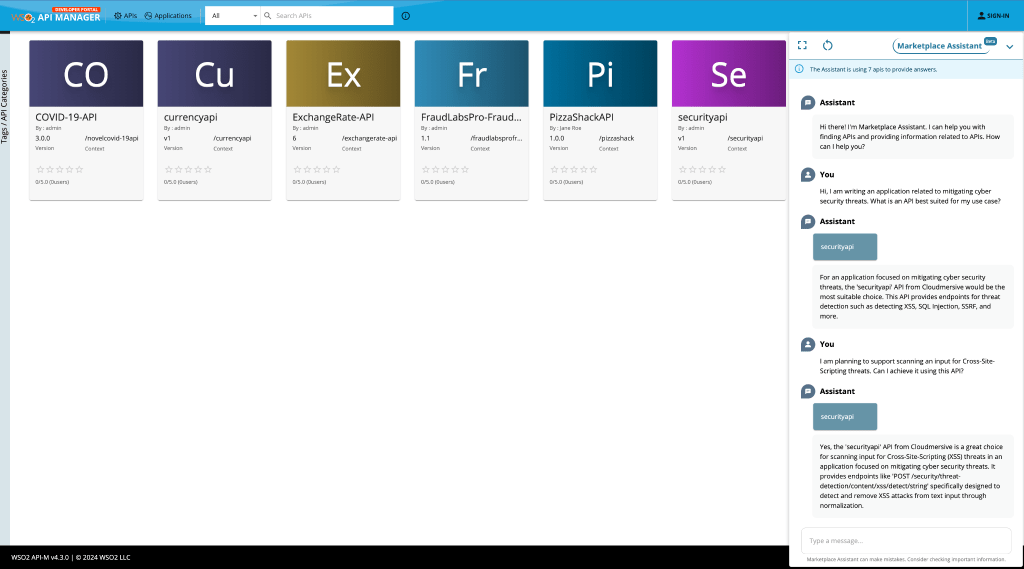Give ExchangeRate-API a one-star rating
Image resolution: width=1024 pixels, height=569 pixels.
[x=297, y=170]
